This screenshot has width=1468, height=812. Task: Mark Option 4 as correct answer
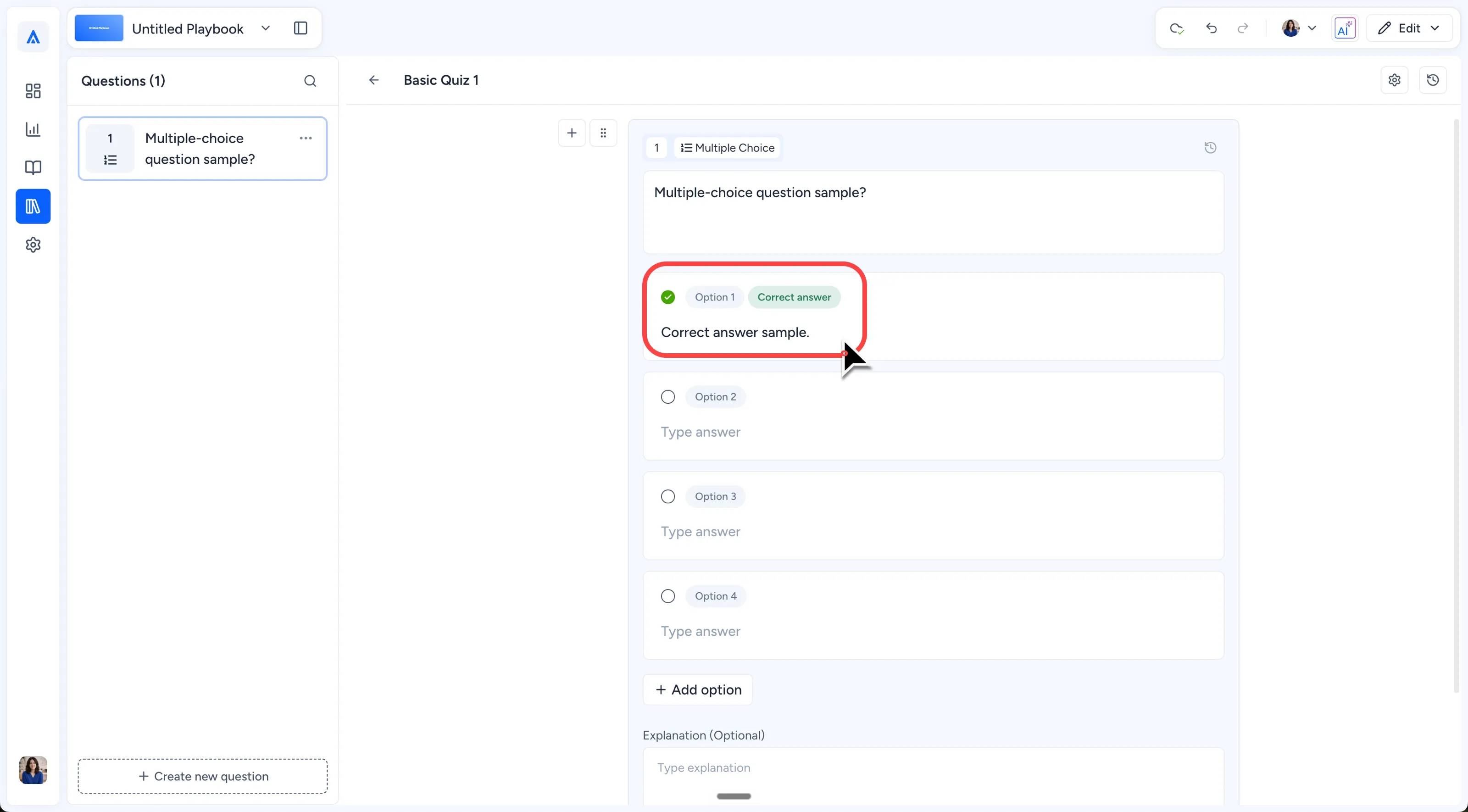(x=668, y=596)
